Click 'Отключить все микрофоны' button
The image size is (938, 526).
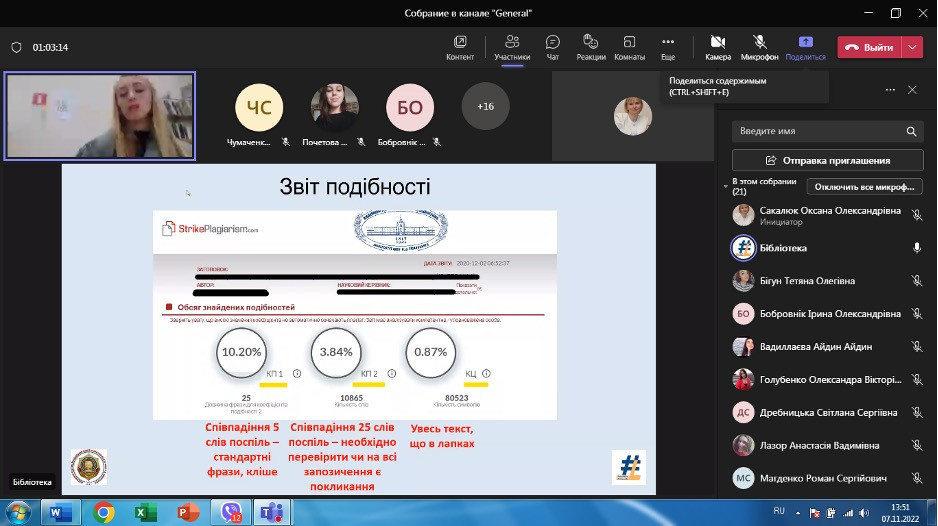coord(864,187)
